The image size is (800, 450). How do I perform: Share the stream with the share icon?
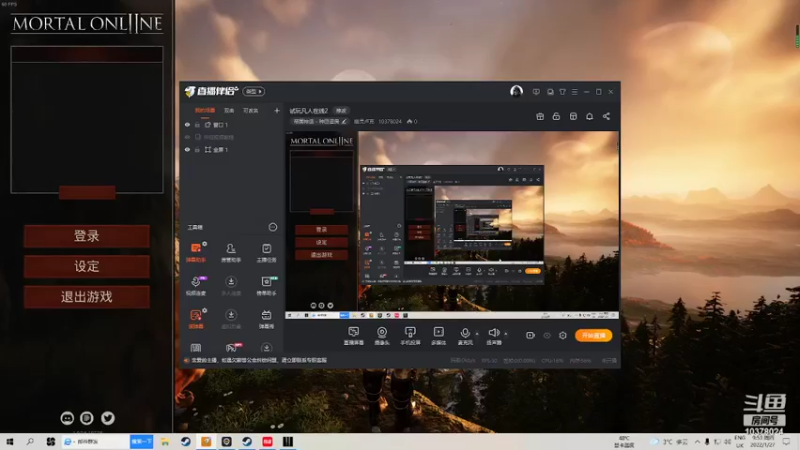point(606,116)
